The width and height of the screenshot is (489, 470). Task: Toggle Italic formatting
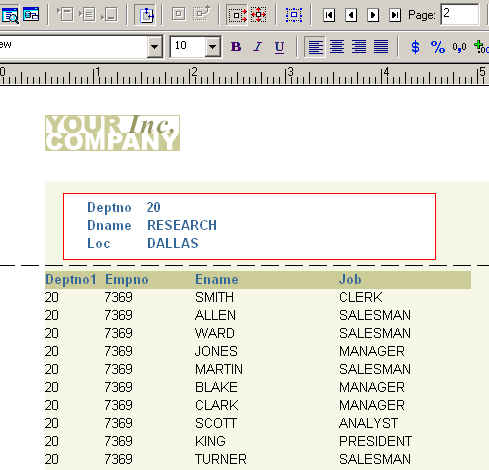(257, 47)
